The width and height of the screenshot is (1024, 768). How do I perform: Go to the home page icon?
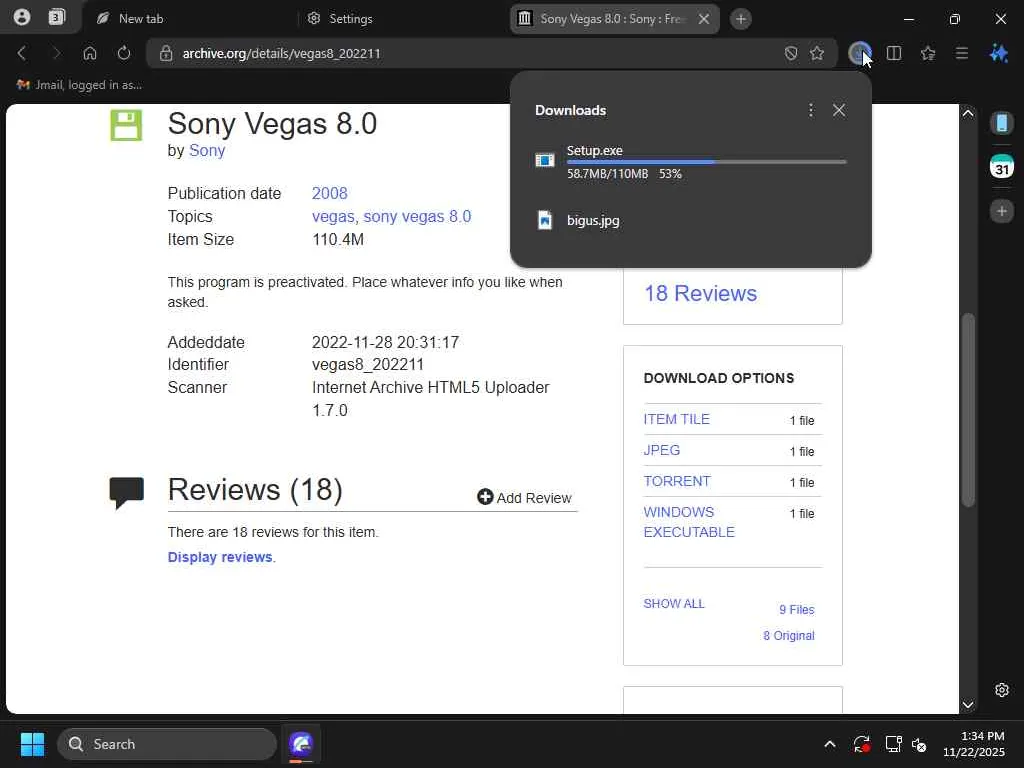(90, 53)
